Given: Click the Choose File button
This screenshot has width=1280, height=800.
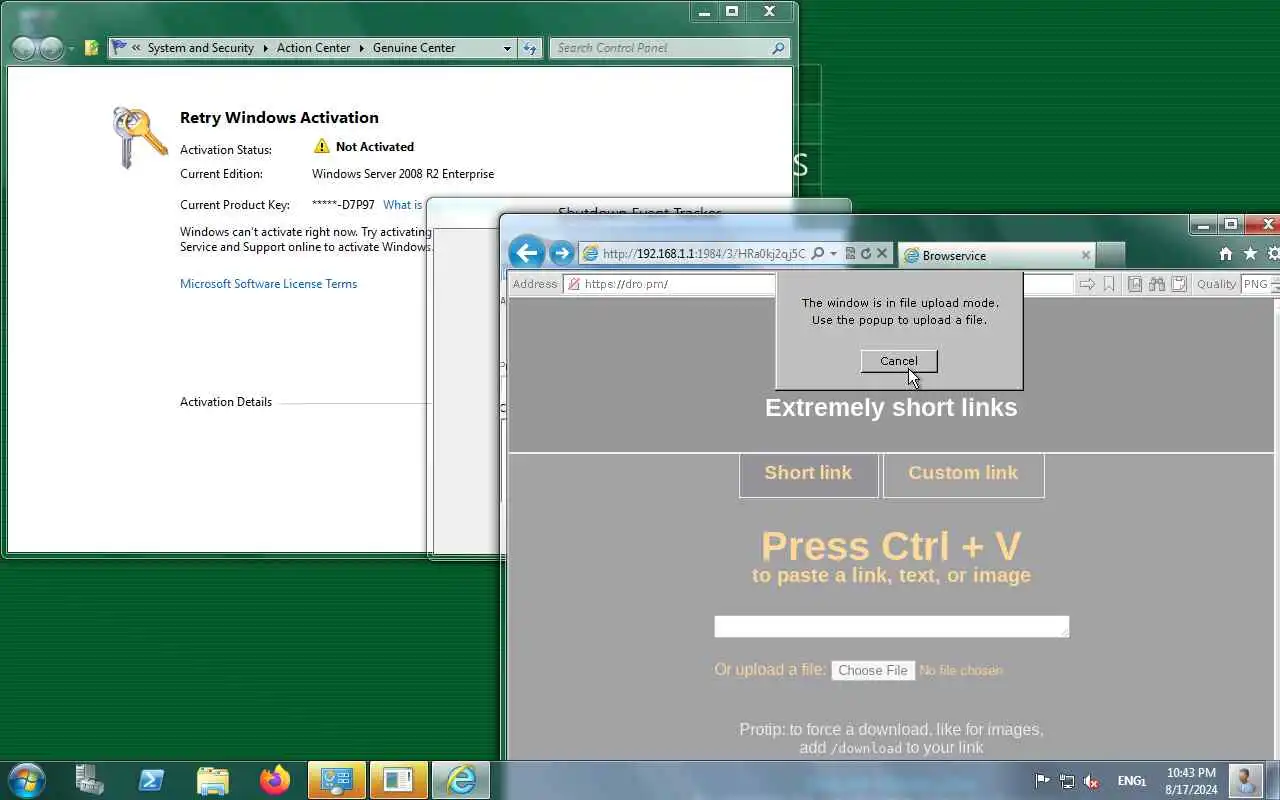Looking at the screenshot, I should pyautogui.click(x=873, y=670).
